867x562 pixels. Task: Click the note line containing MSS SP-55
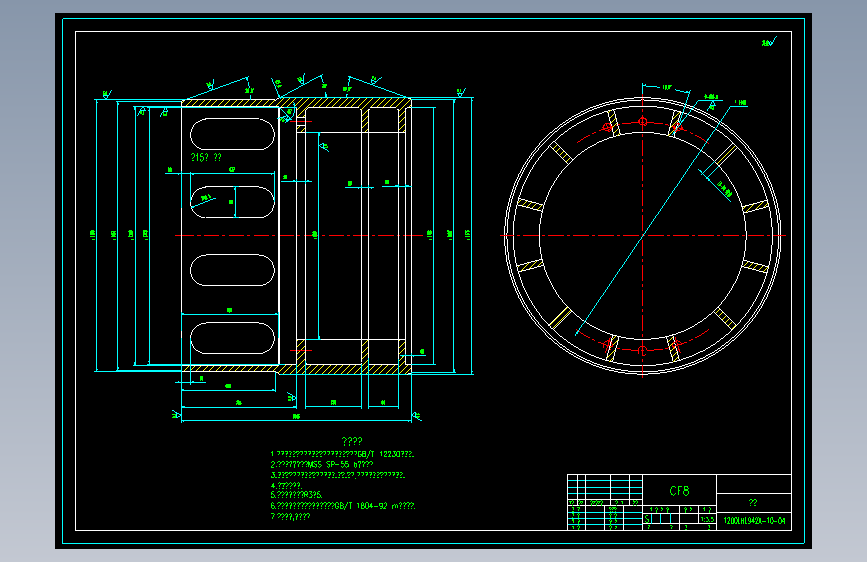click(322, 465)
